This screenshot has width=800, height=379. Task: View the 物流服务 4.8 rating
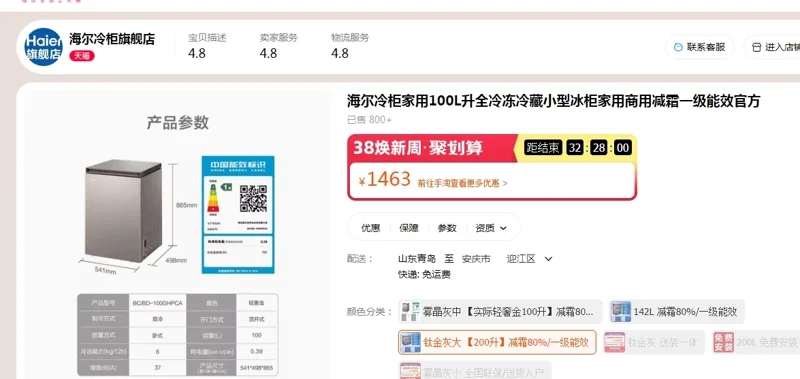click(x=350, y=46)
